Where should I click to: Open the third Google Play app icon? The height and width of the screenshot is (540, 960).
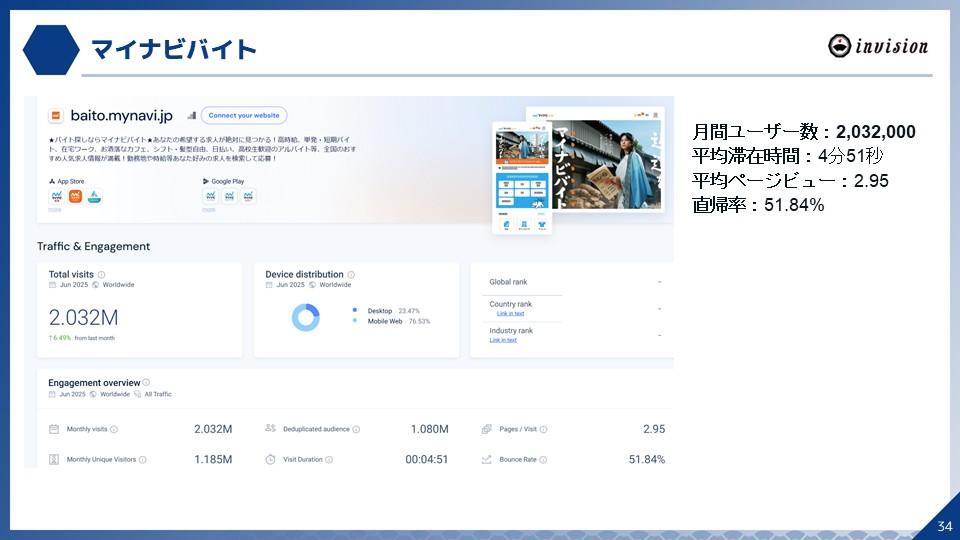pyautogui.click(x=248, y=196)
